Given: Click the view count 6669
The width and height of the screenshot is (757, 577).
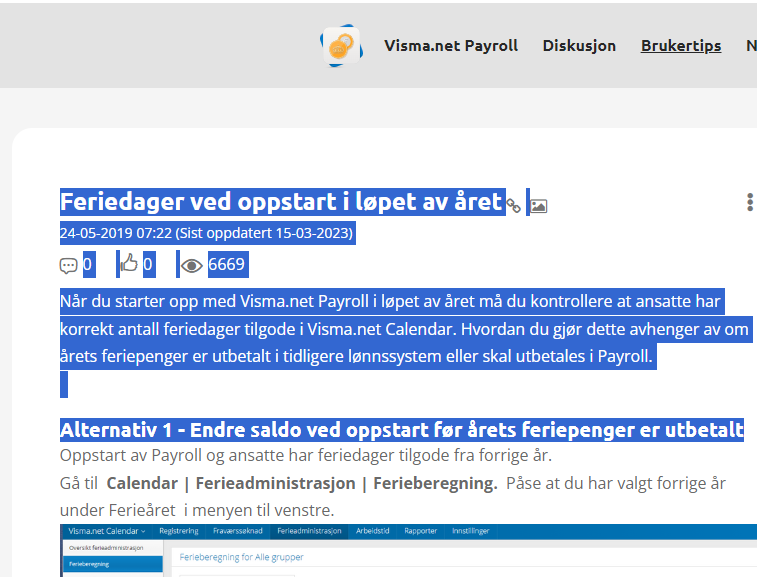Looking at the screenshot, I should (226, 265).
